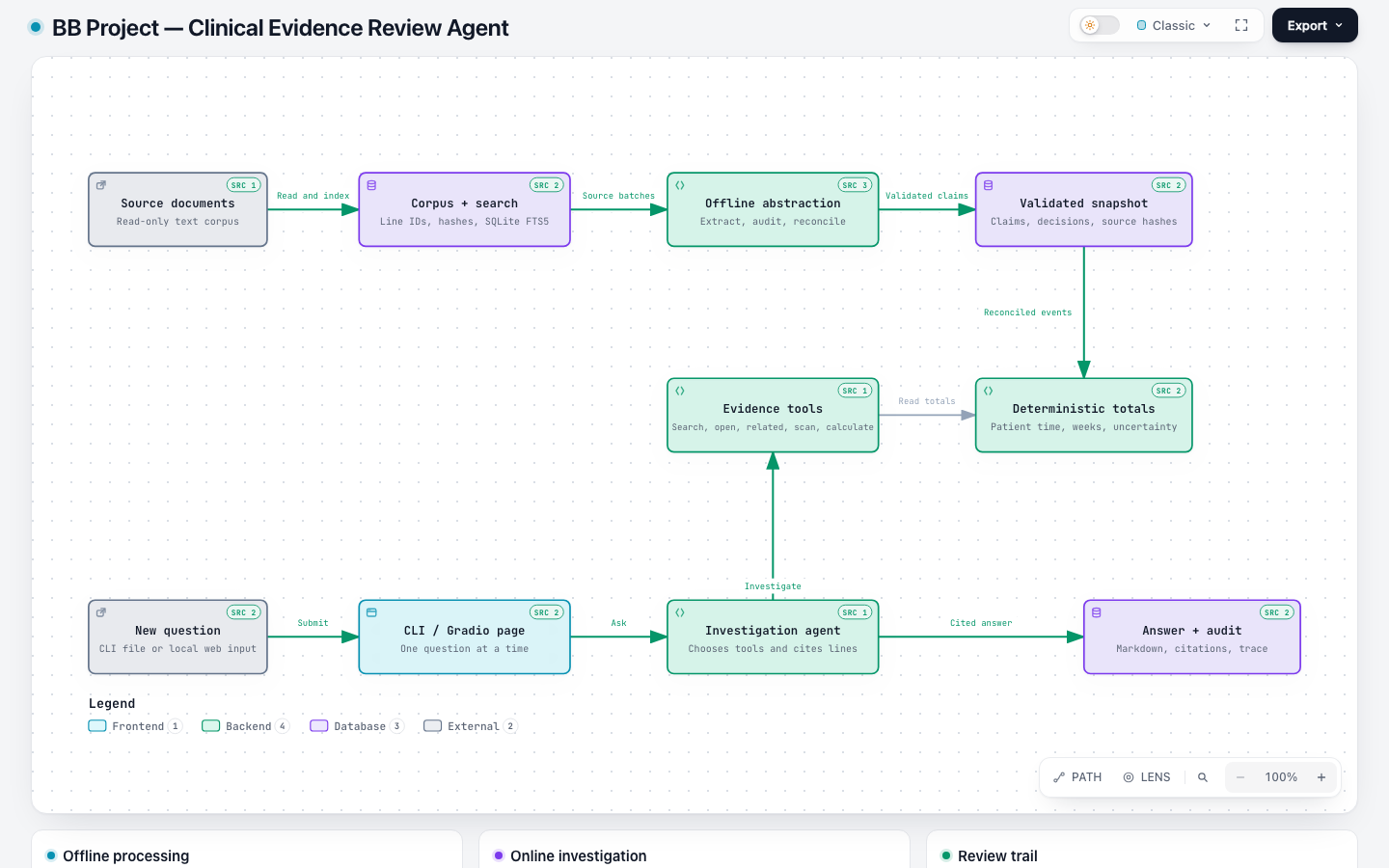Click the search magnifier icon

[1203, 777]
